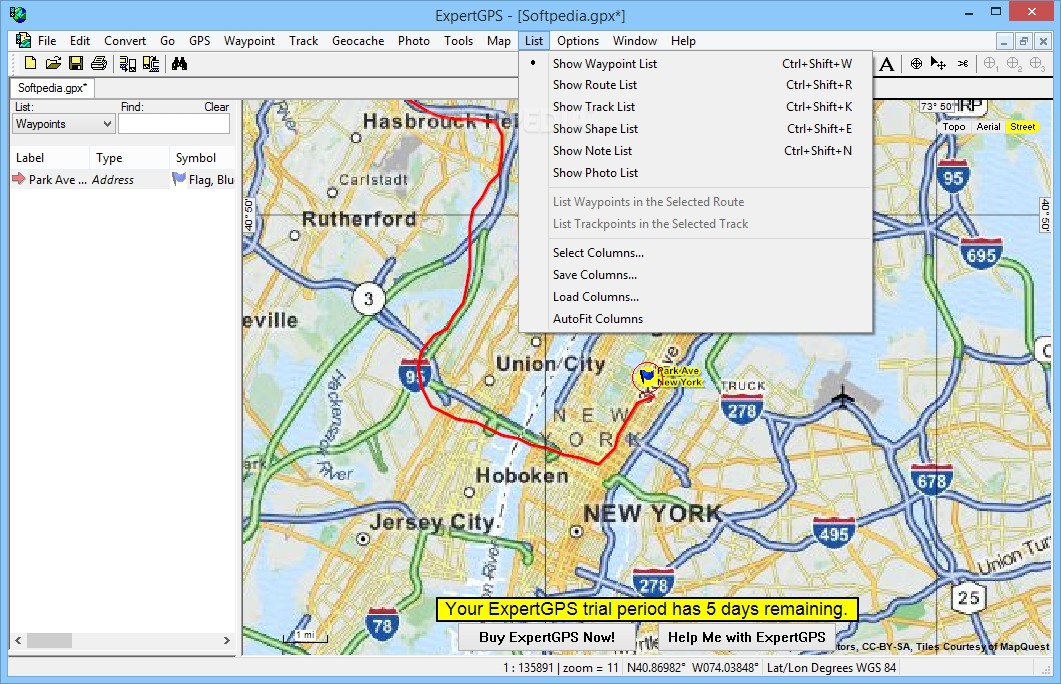The height and width of the screenshot is (684, 1061).
Task: Click the Lat/Lon Degrees WGS 84 status entry
Action: [831, 668]
